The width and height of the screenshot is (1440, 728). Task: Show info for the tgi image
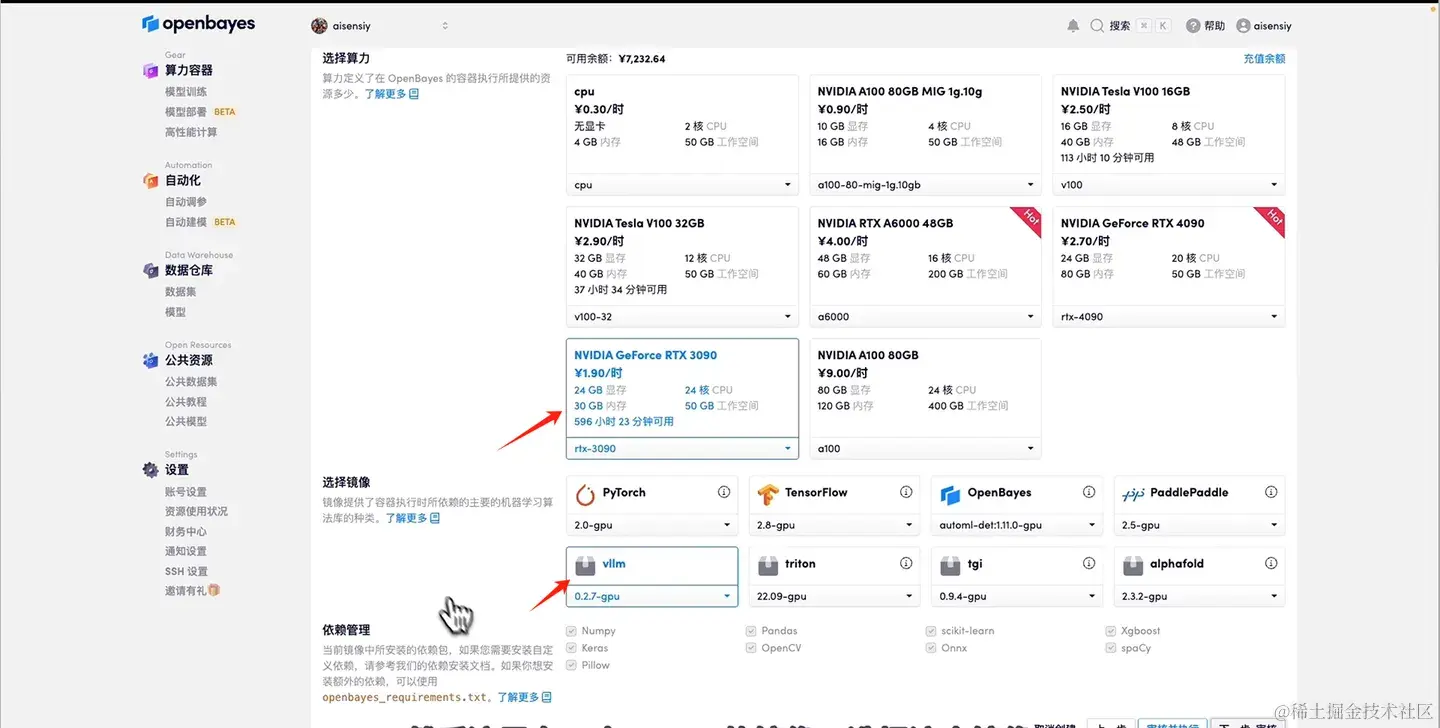click(1089, 564)
